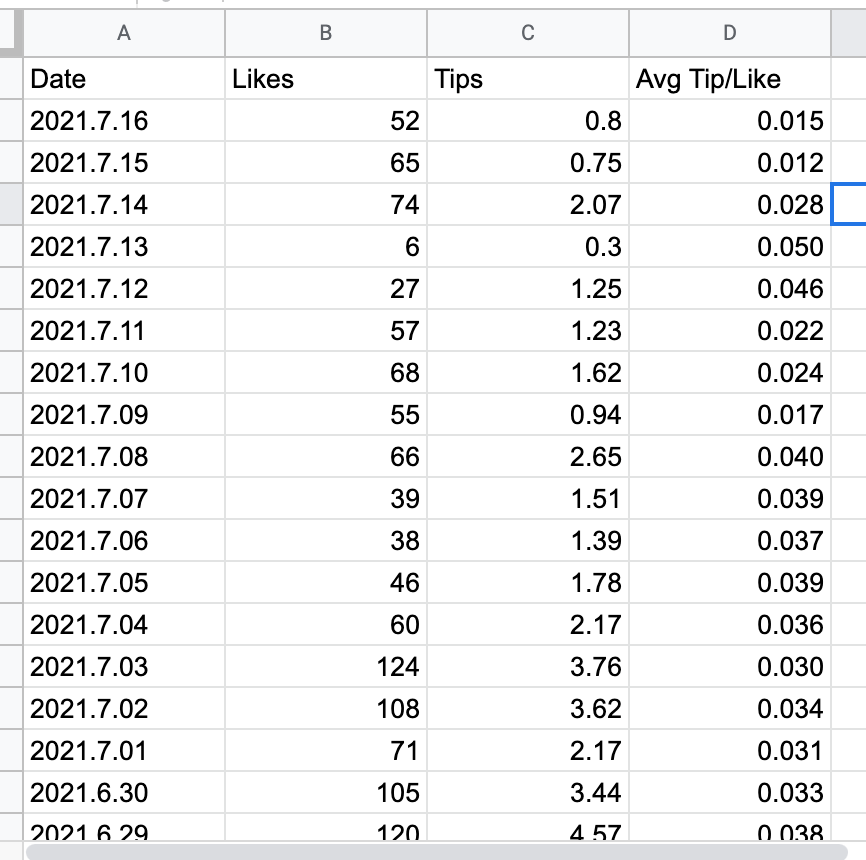Select Avg Tip/Like value 0.022
Screen dimensions: 866x860
pos(730,330)
